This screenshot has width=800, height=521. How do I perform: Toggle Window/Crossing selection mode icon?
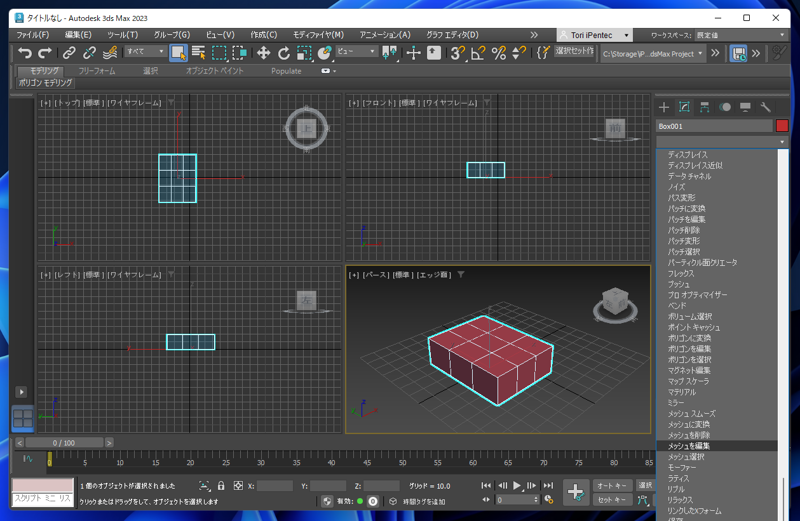[x=240, y=53]
